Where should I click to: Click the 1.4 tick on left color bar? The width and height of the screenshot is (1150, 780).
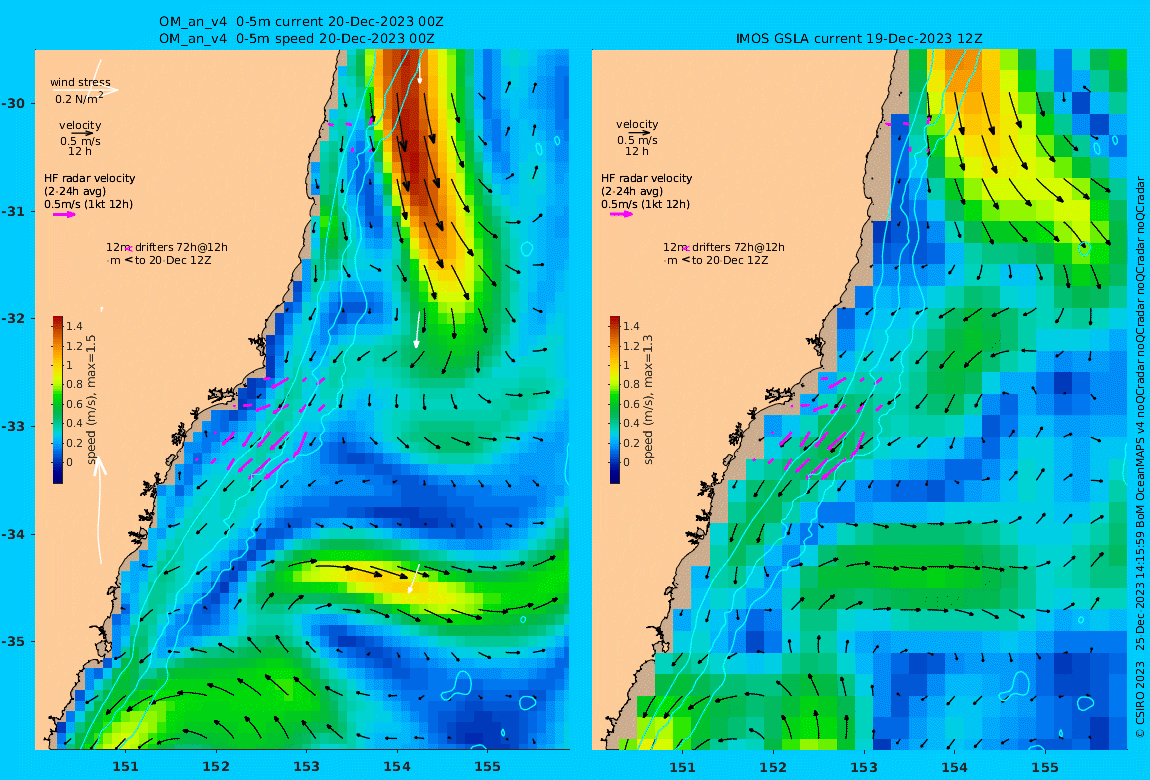pyautogui.click(x=74, y=326)
